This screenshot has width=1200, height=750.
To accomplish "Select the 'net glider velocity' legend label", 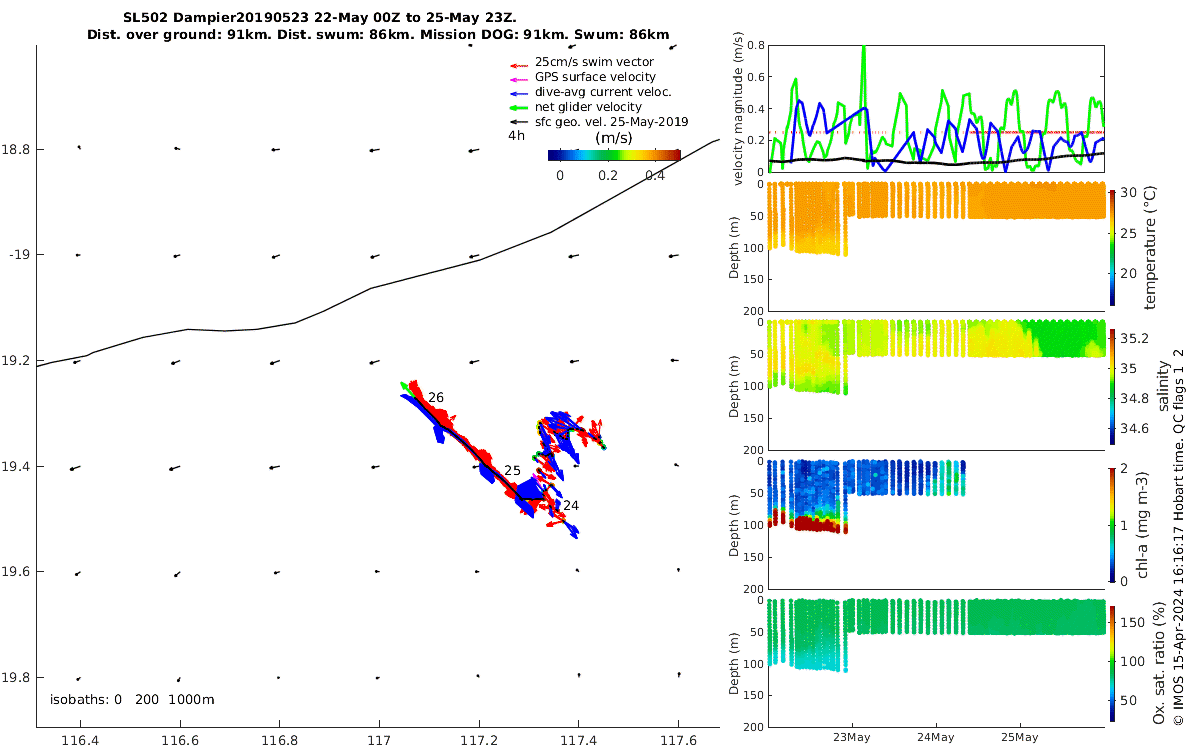I will click(x=588, y=107).
